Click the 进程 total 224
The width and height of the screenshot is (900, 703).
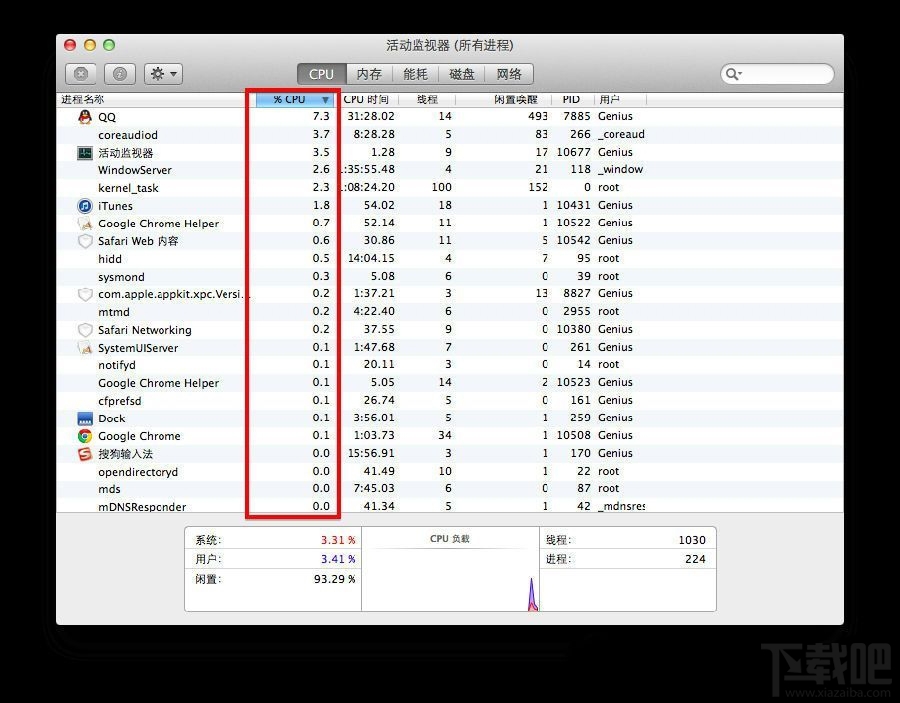(x=695, y=559)
